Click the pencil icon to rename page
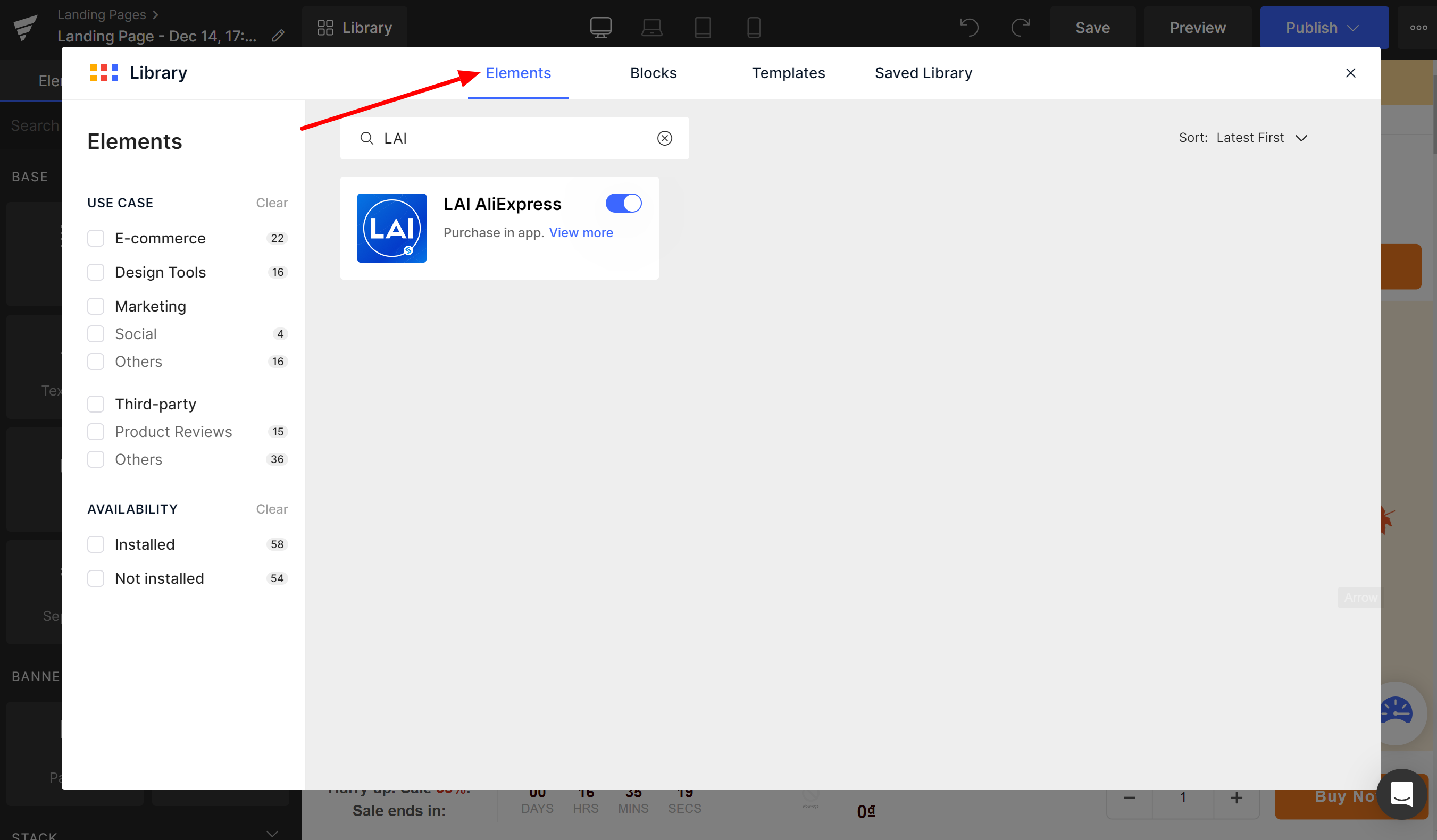The height and width of the screenshot is (840, 1437). coord(278,36)
